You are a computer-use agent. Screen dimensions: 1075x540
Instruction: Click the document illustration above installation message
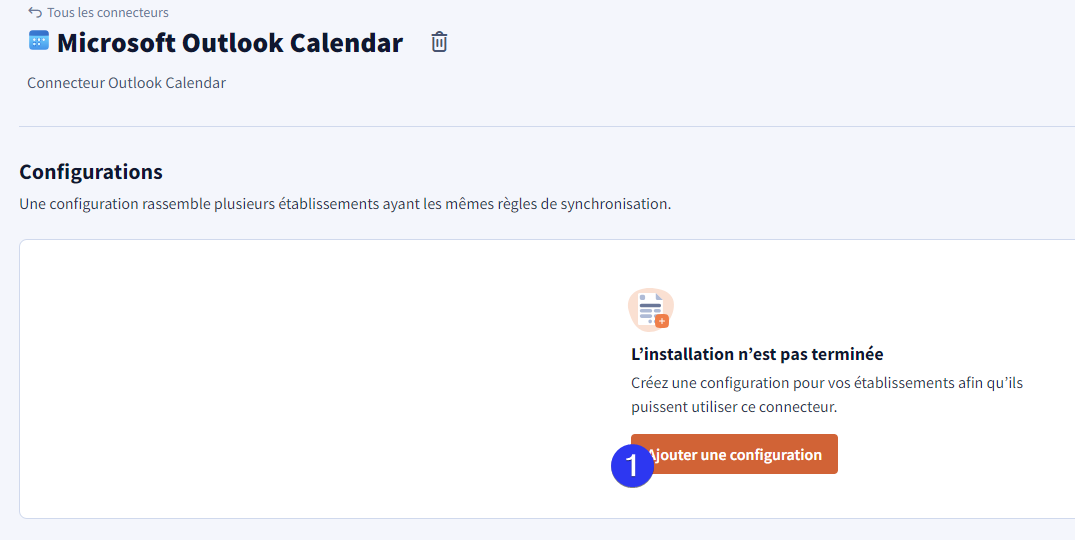coord(651,310)
